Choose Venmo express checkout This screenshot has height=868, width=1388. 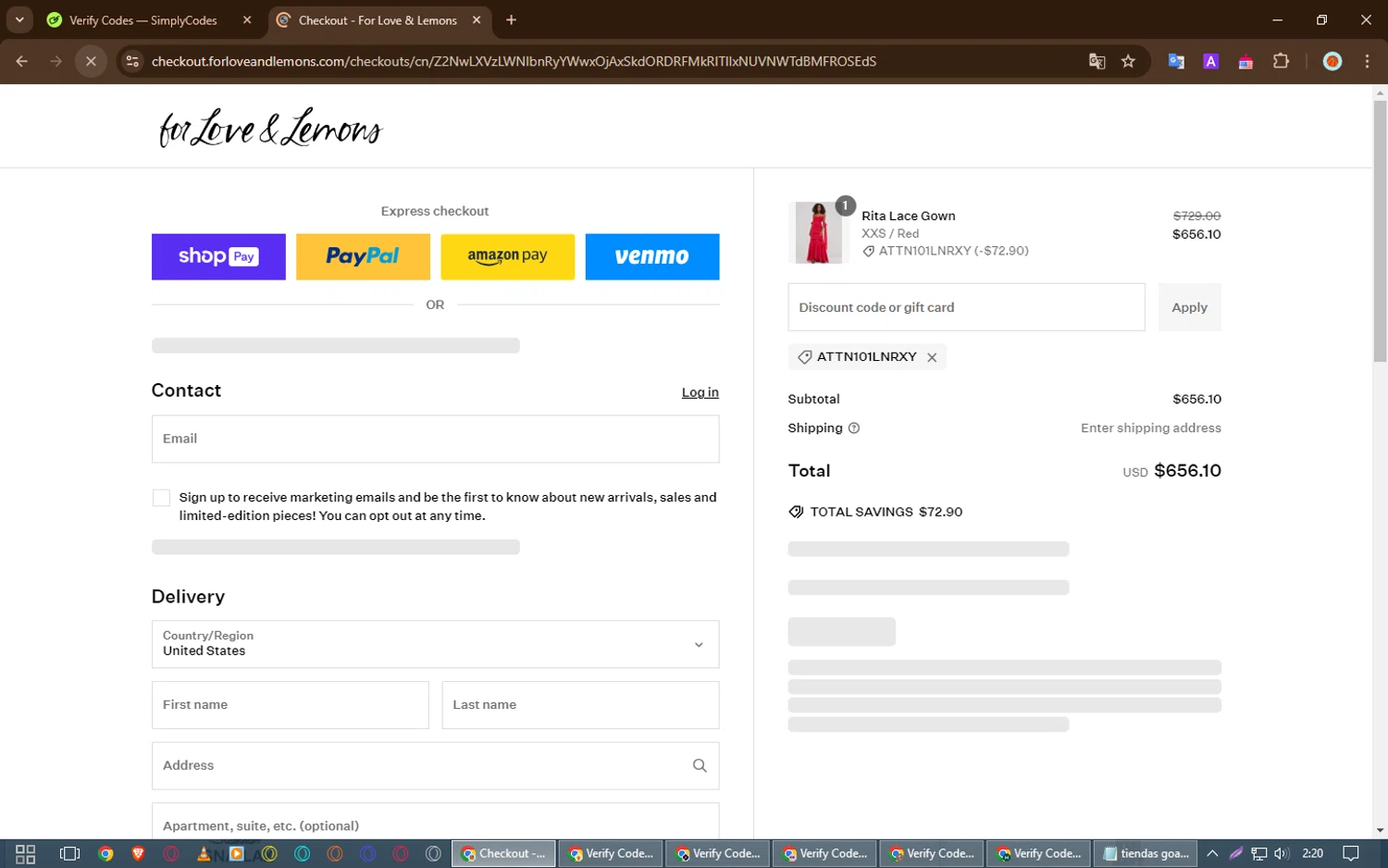[x=652, y=256]
